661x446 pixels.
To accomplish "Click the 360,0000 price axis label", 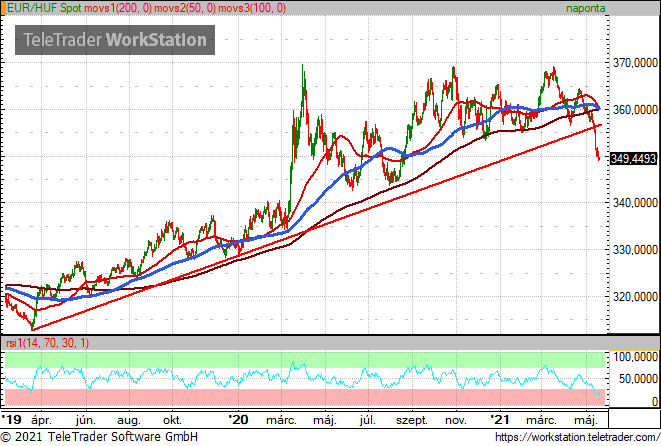I will (635, 110).
